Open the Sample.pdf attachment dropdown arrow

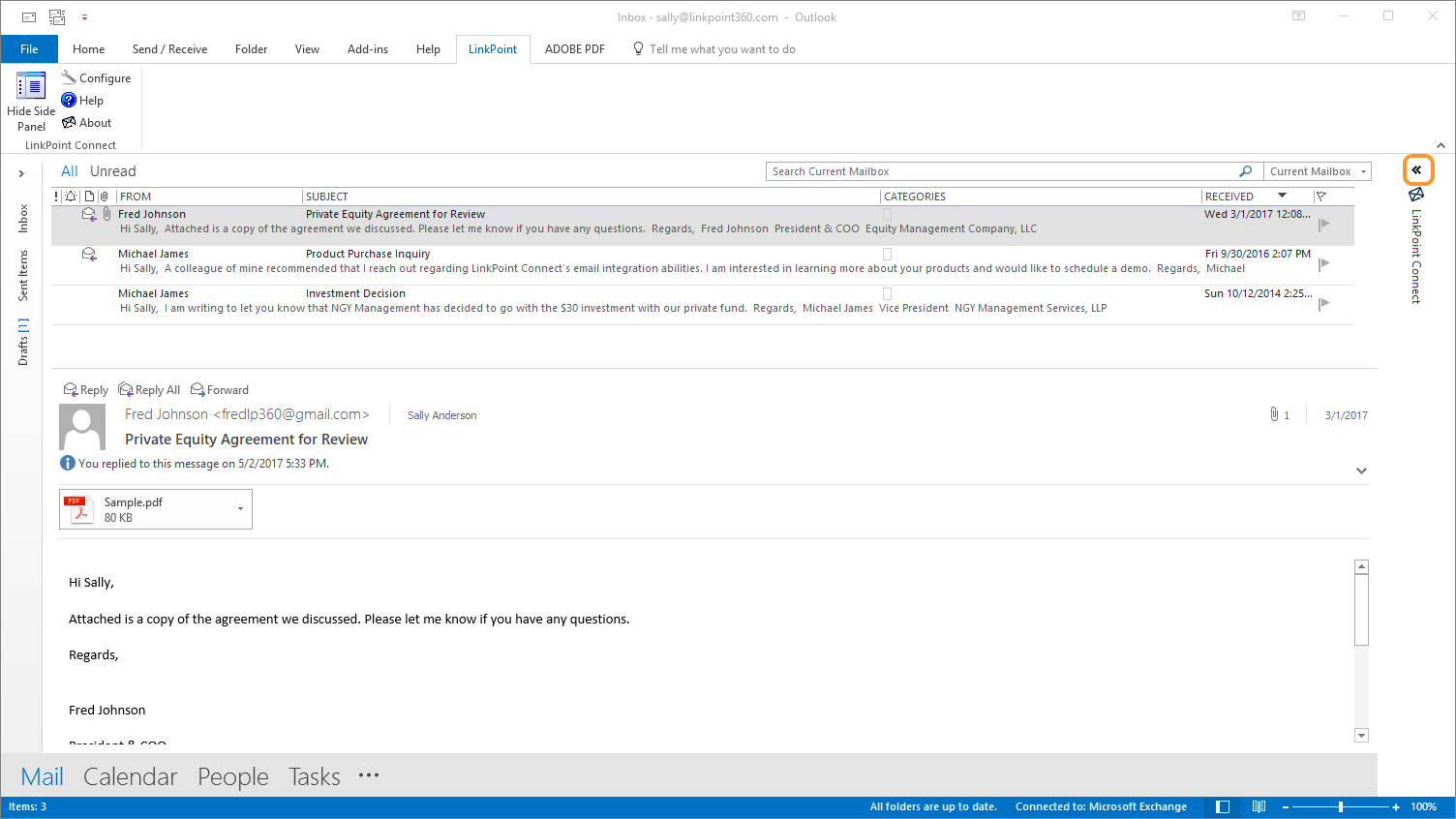click(240, 509)
